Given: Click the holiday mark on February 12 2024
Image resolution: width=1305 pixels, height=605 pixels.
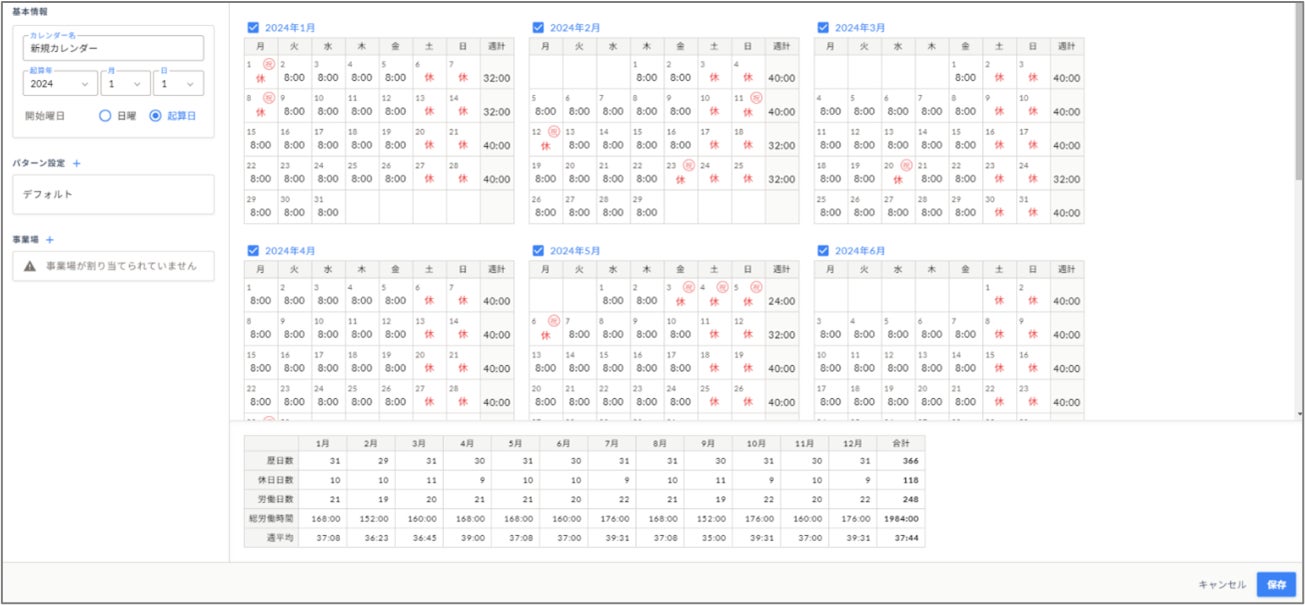Looking at the screenshot, I should point(553,132).
